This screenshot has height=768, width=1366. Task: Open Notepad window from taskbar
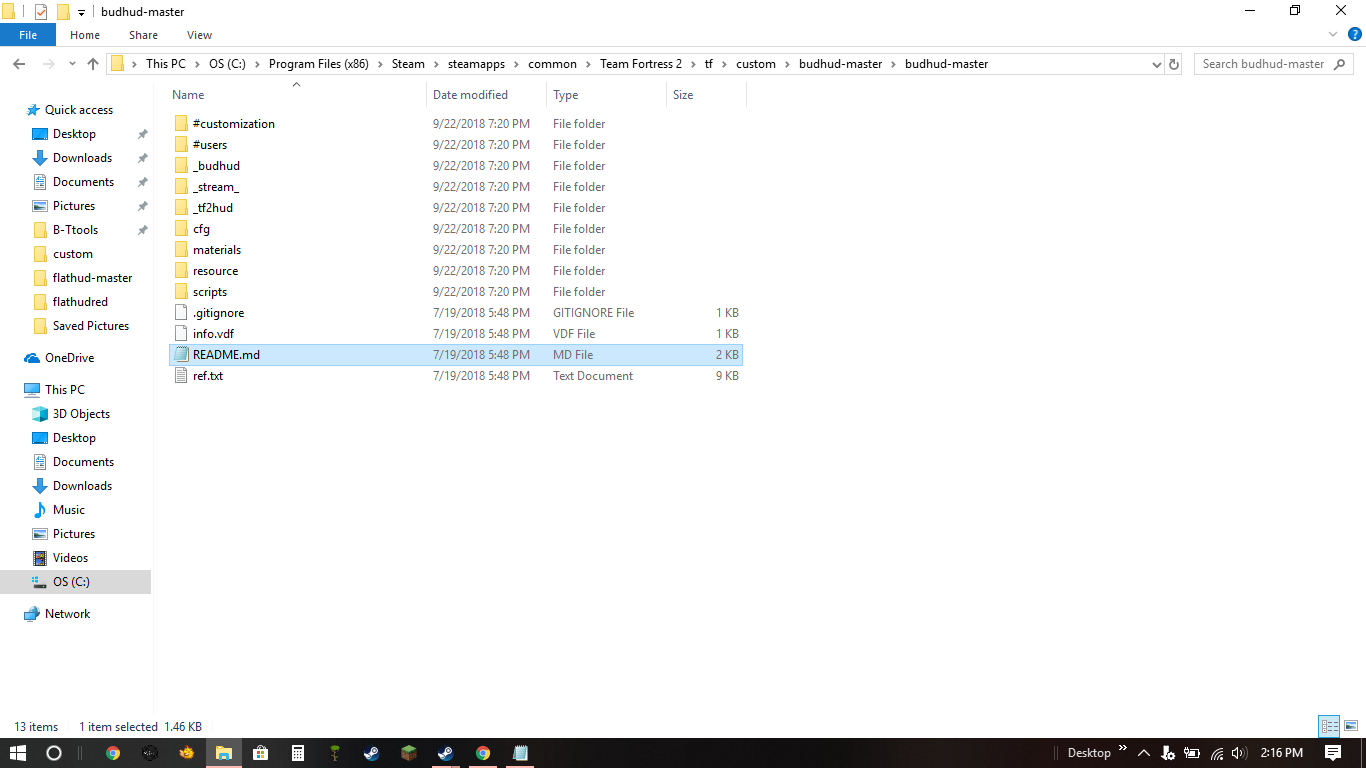coord(520,753)
